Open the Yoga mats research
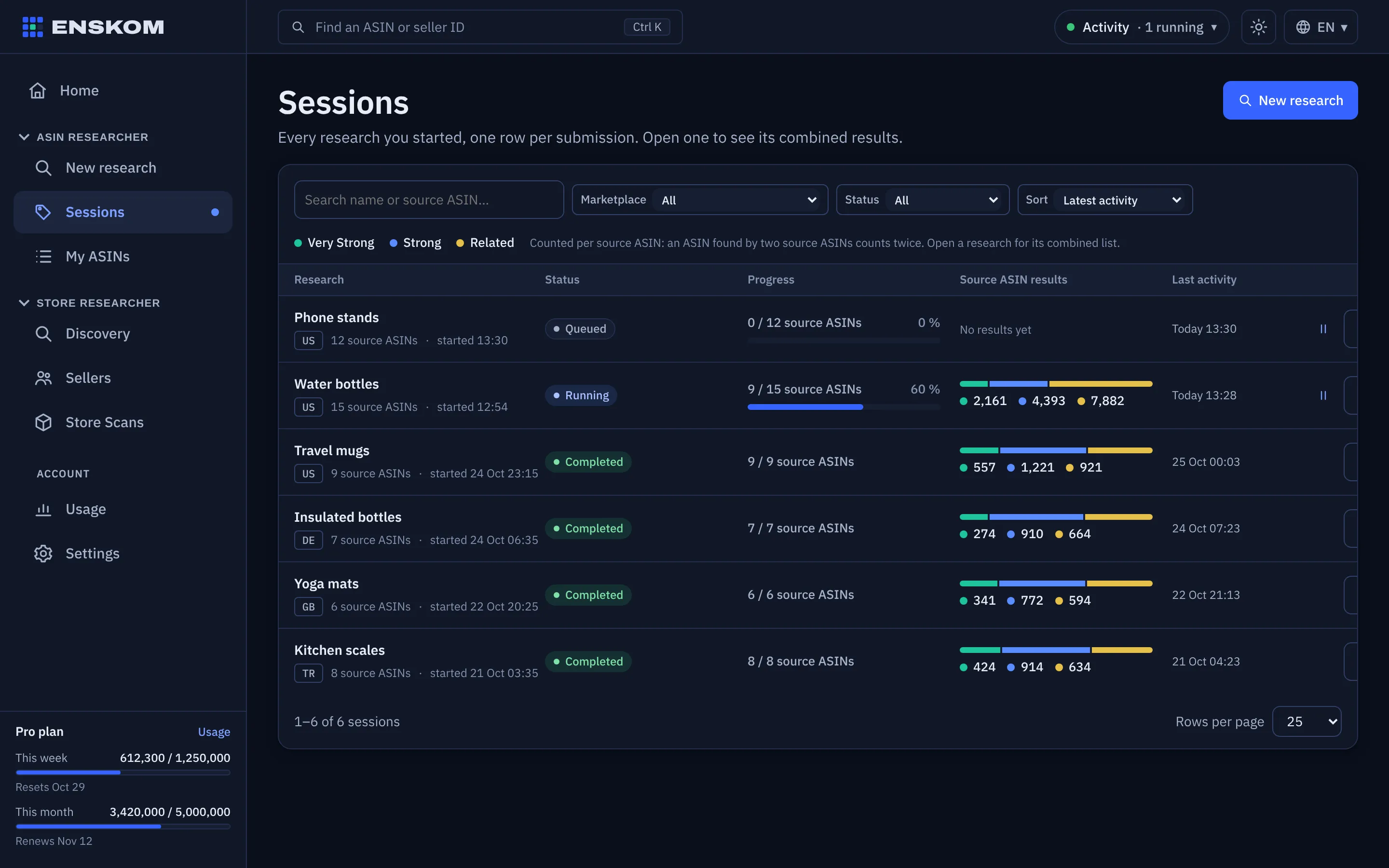 point(326,584)
